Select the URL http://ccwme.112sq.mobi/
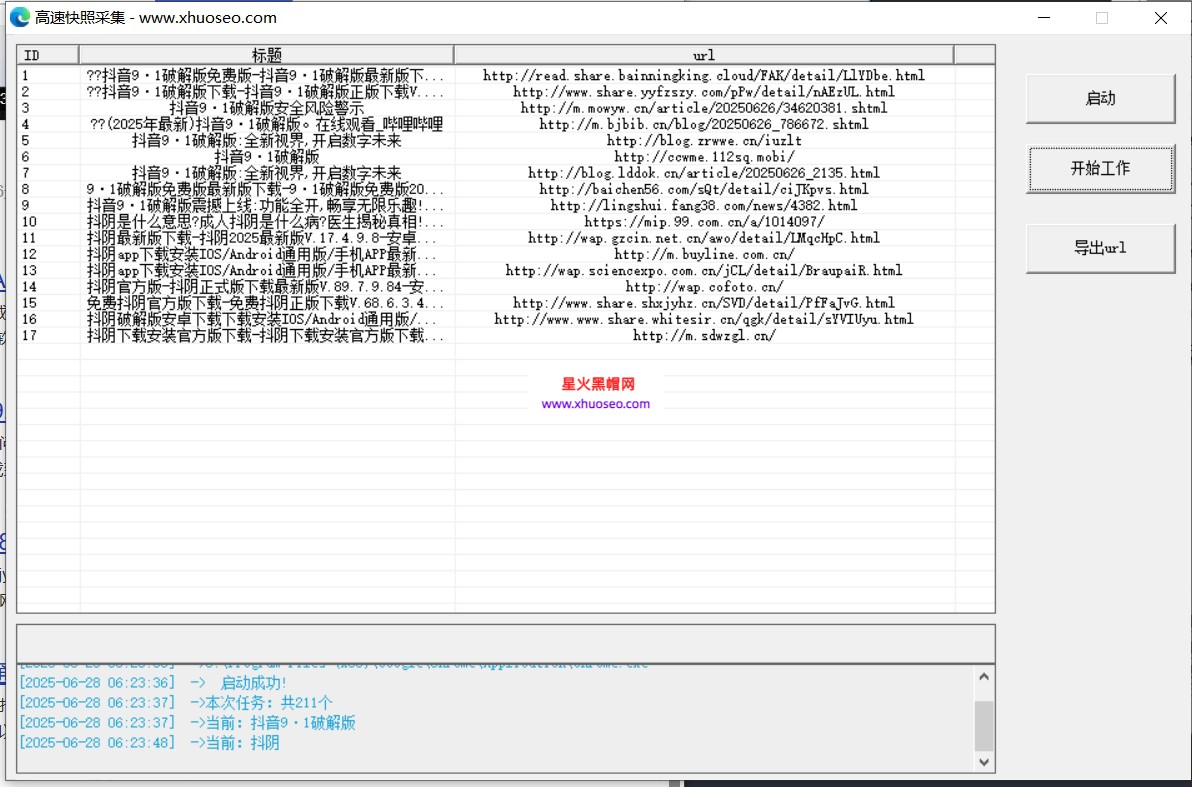 pyautogui.click(x=704, y=157)
